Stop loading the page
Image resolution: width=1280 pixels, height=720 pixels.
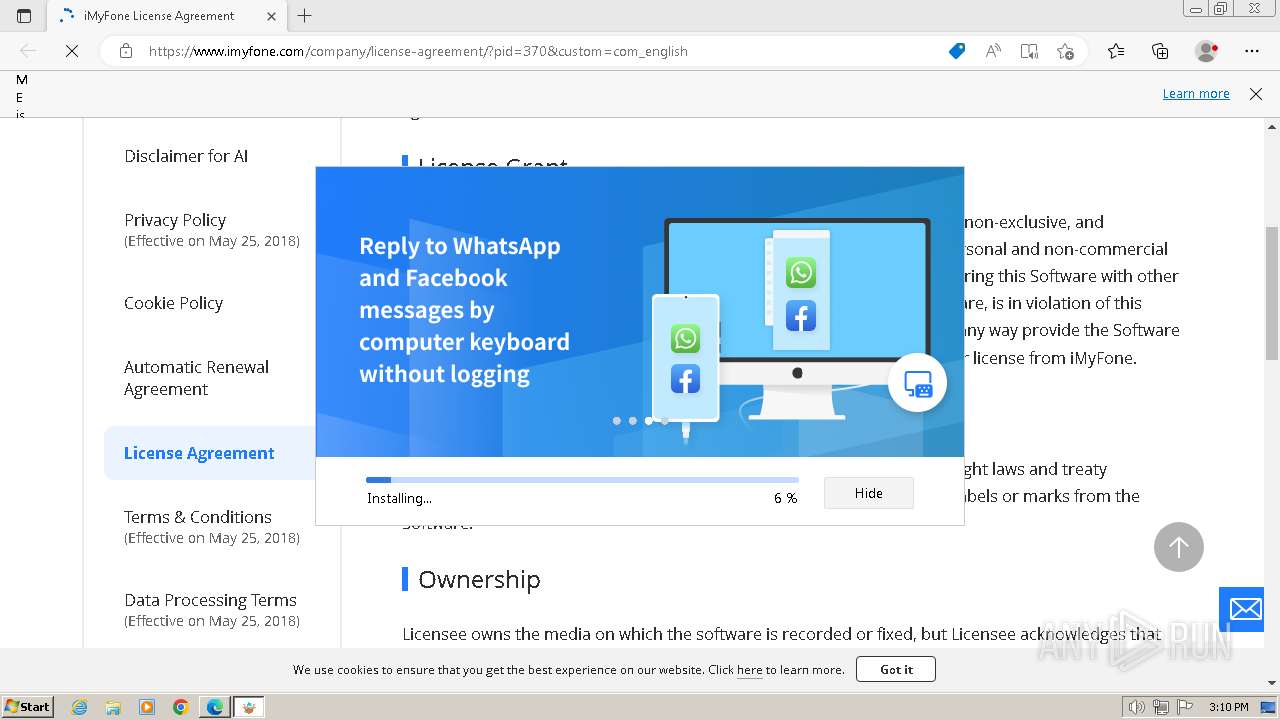[71, 51]
